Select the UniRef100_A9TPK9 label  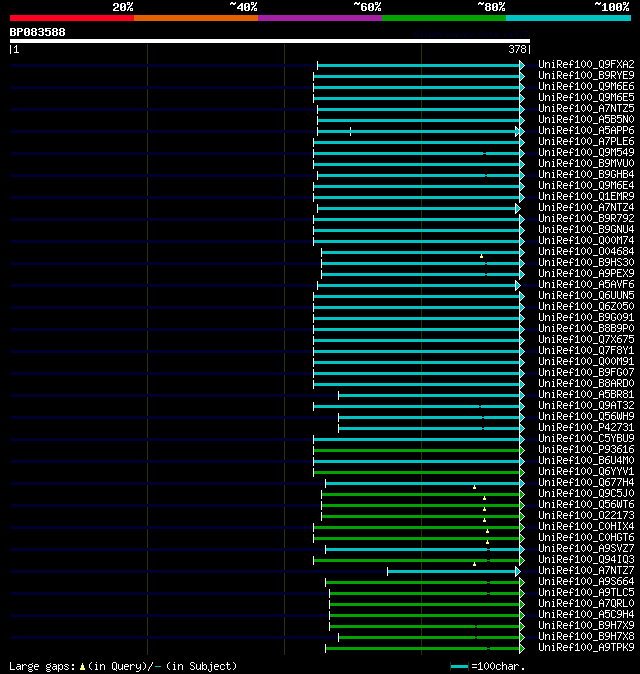click(x=586, y=648)
